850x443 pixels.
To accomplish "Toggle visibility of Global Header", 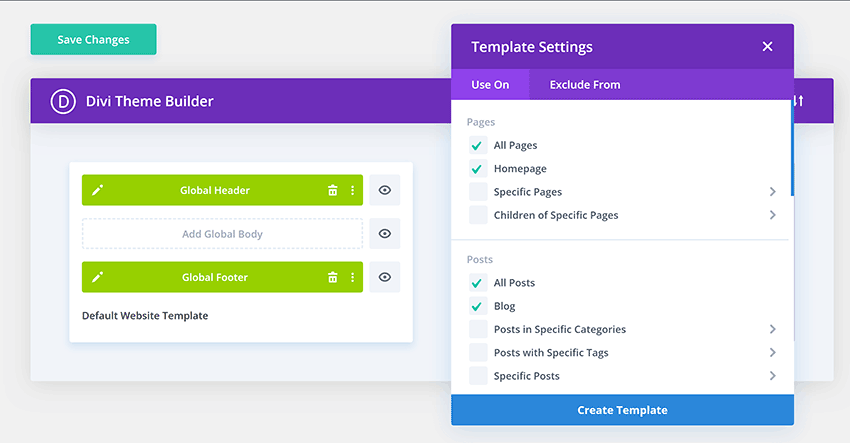I will [x=385, y=190].
